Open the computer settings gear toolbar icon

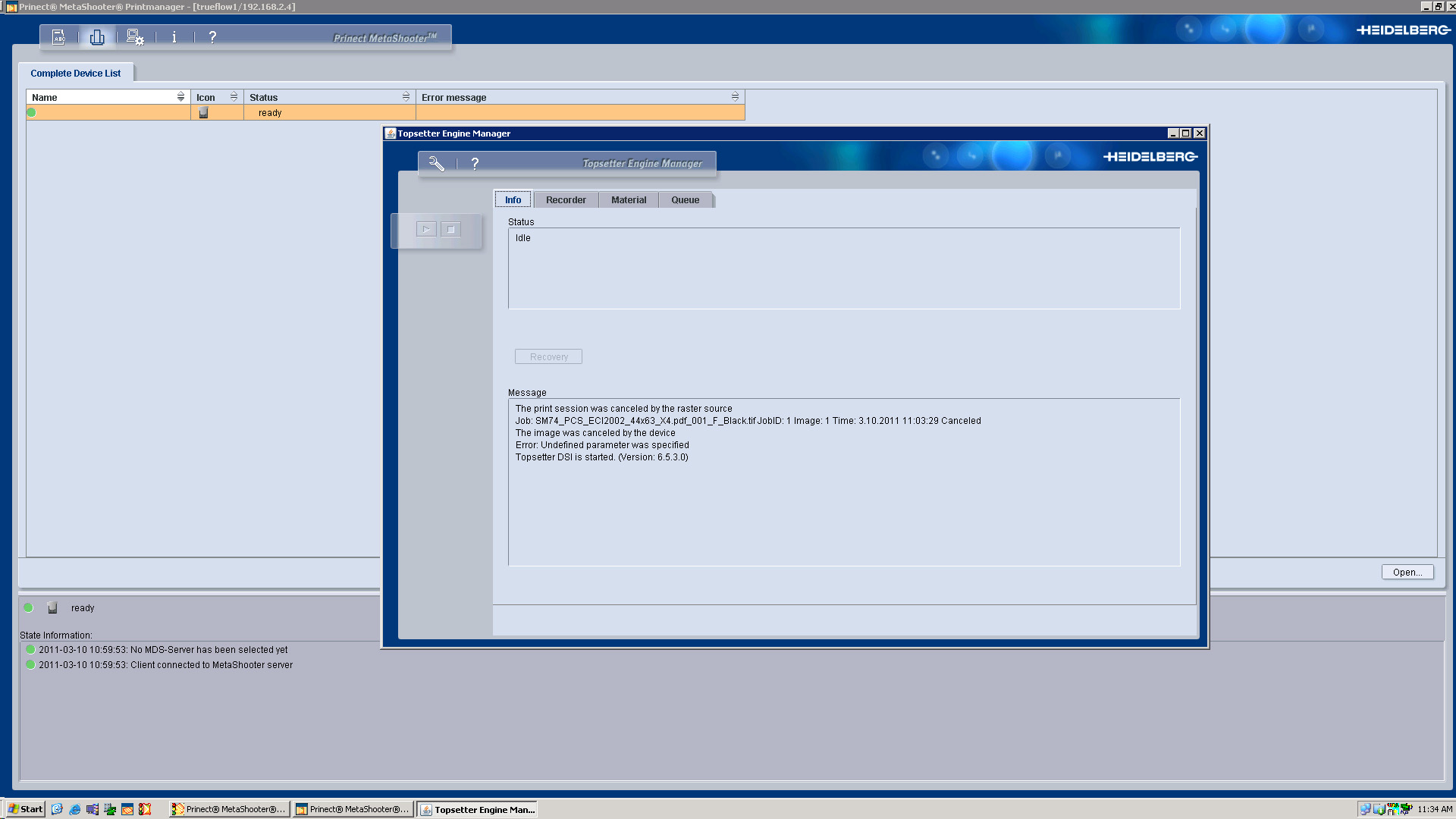click(x=135, y=36)
